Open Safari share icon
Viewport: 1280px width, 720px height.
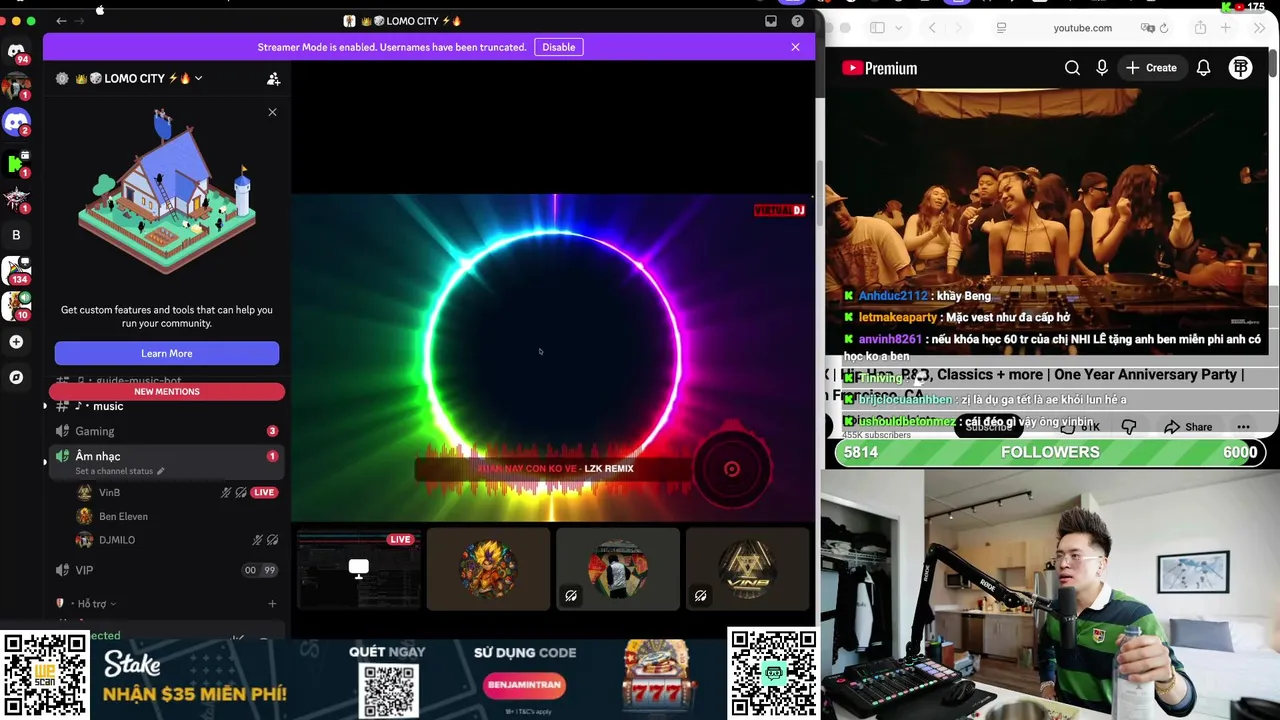click(x=1200, y=28)
